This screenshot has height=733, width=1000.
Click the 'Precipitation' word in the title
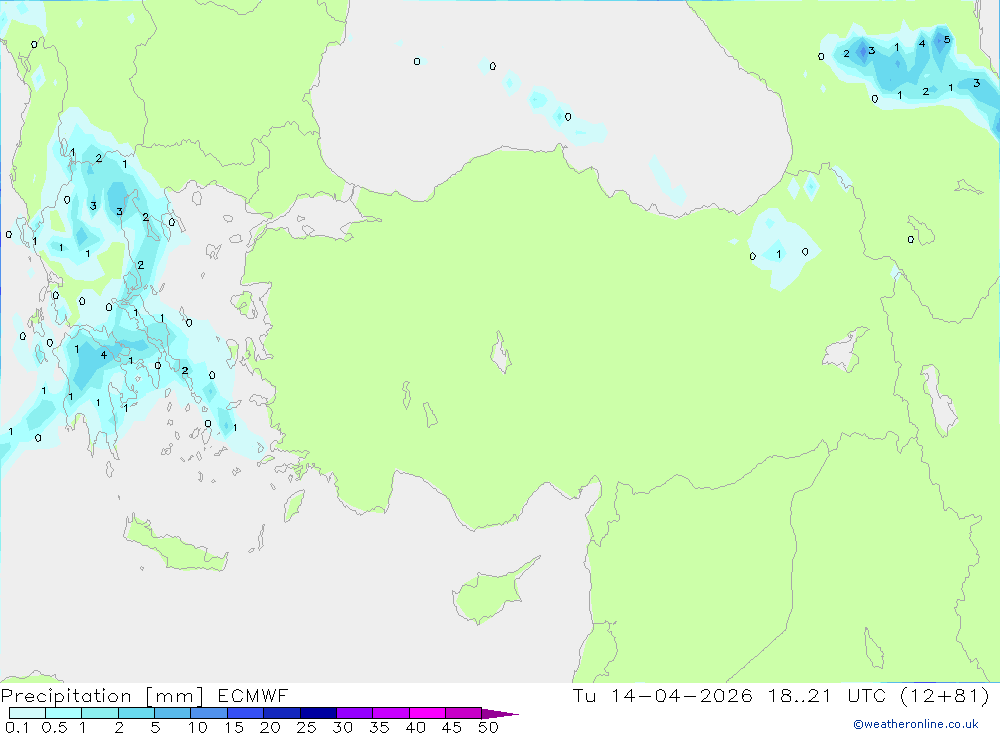[66, 696]
